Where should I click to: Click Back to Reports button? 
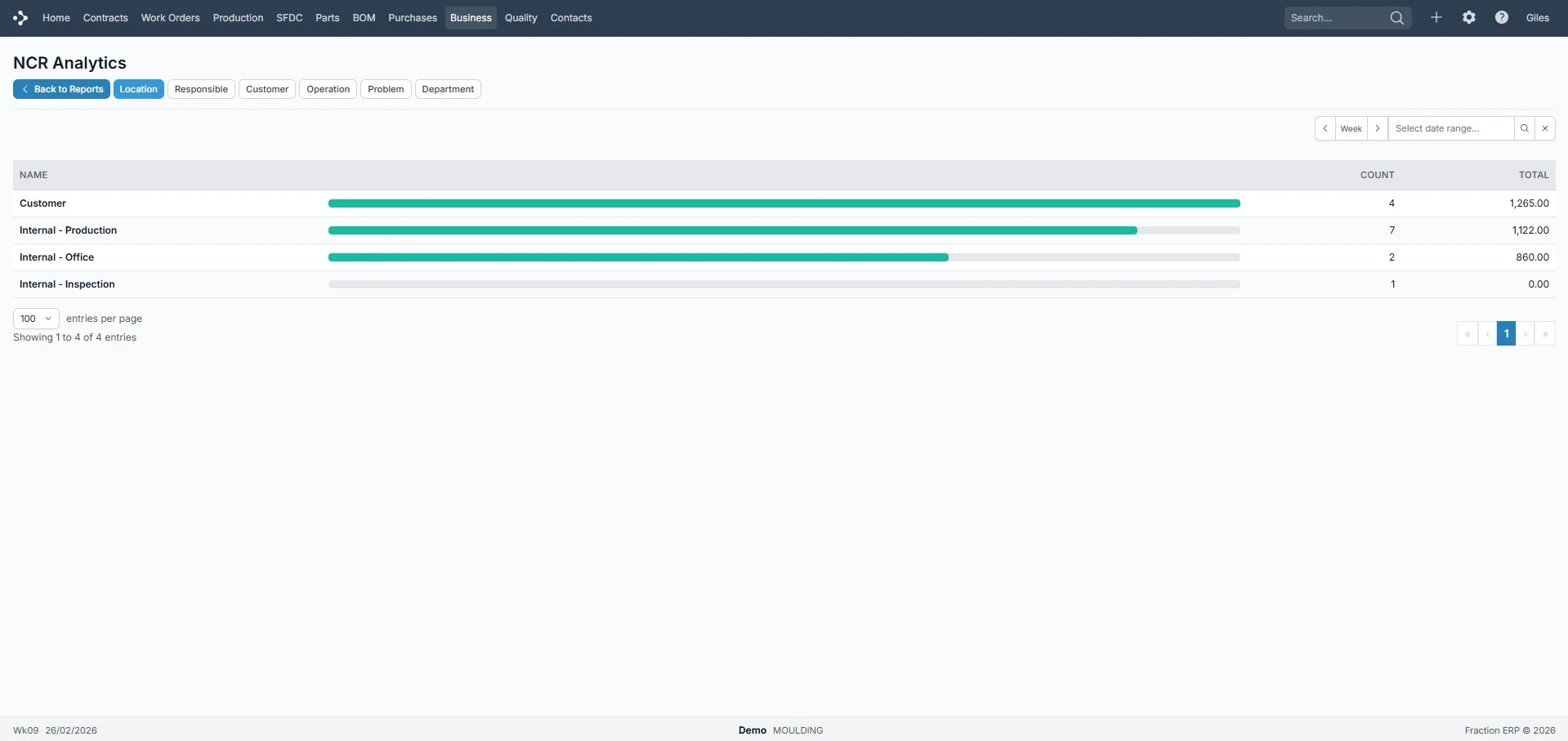point(62,89)
